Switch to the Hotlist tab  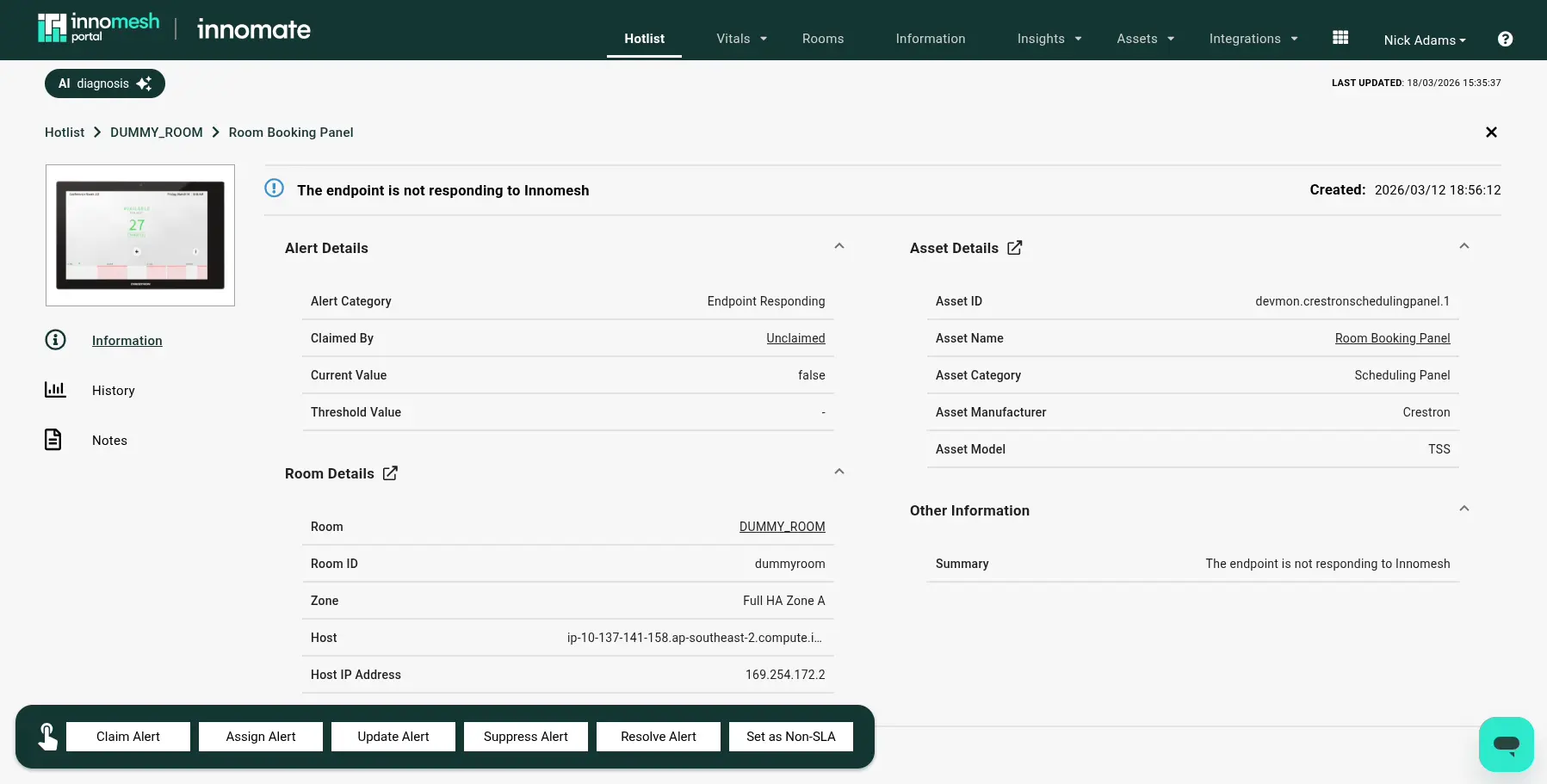pos(644,39)
